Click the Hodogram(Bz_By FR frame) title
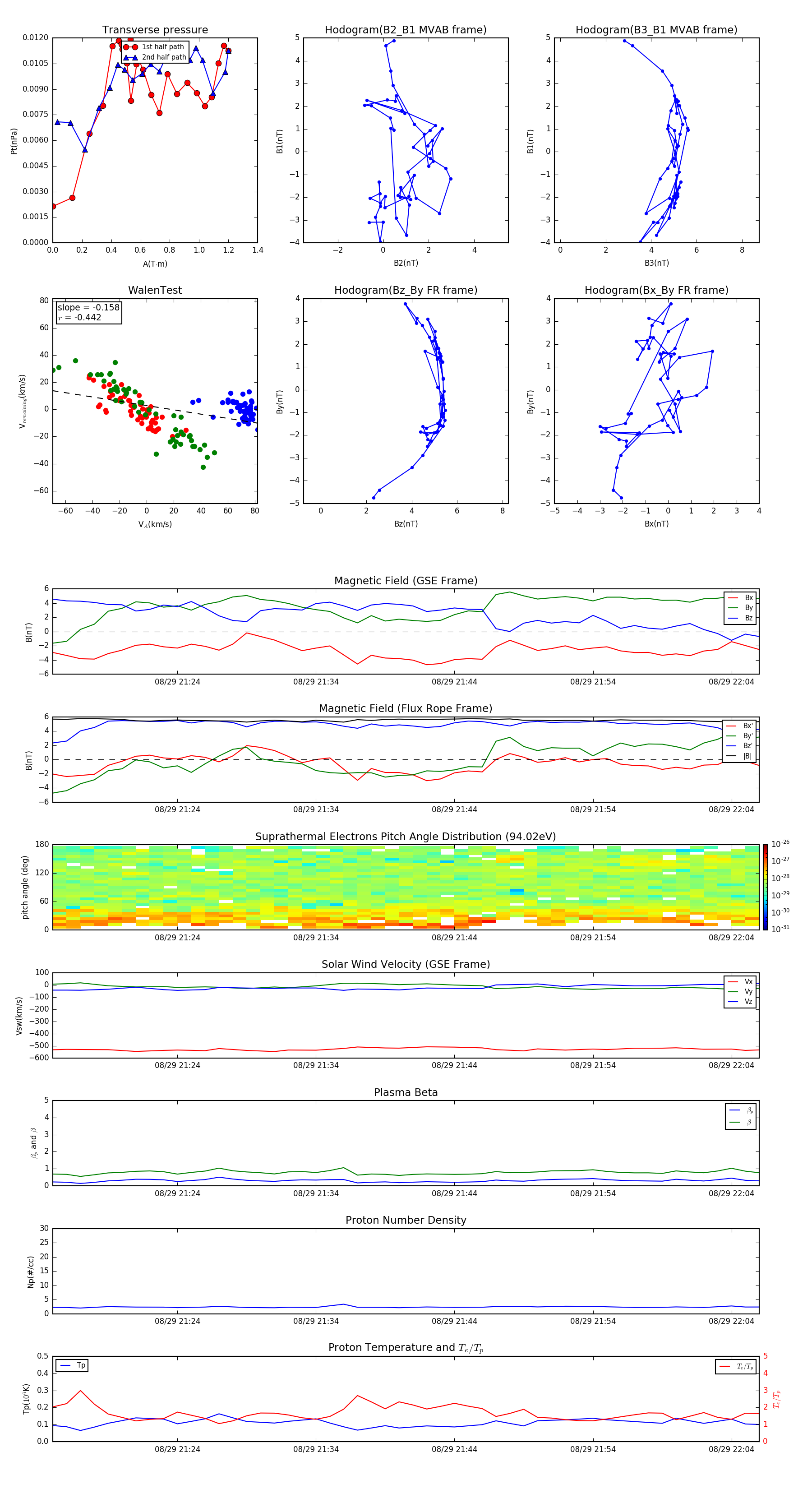The width and height of the screenshot is (812, 1489). pos(406,290)
